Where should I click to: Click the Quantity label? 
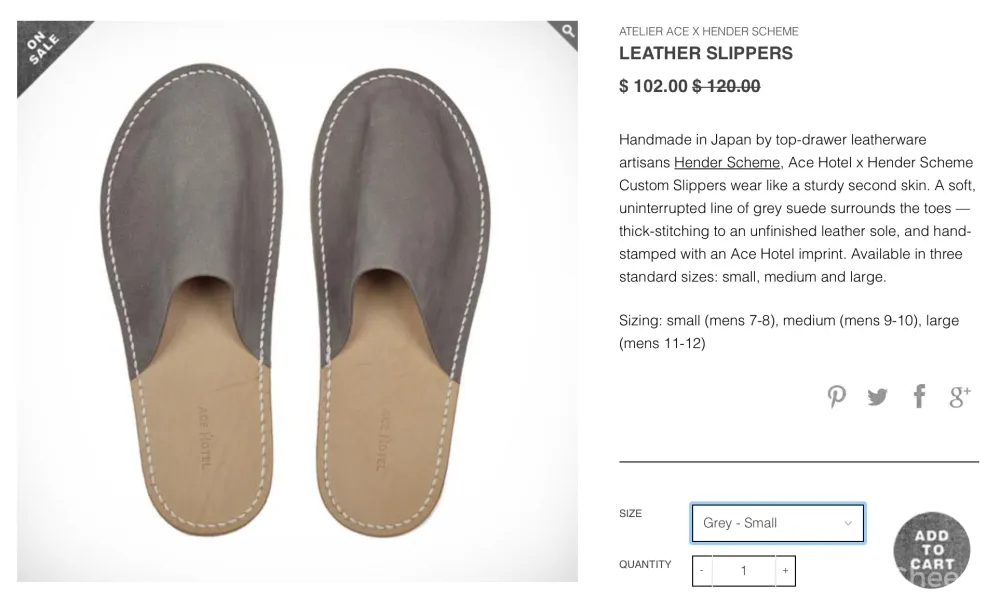click(x=645, y=564)
